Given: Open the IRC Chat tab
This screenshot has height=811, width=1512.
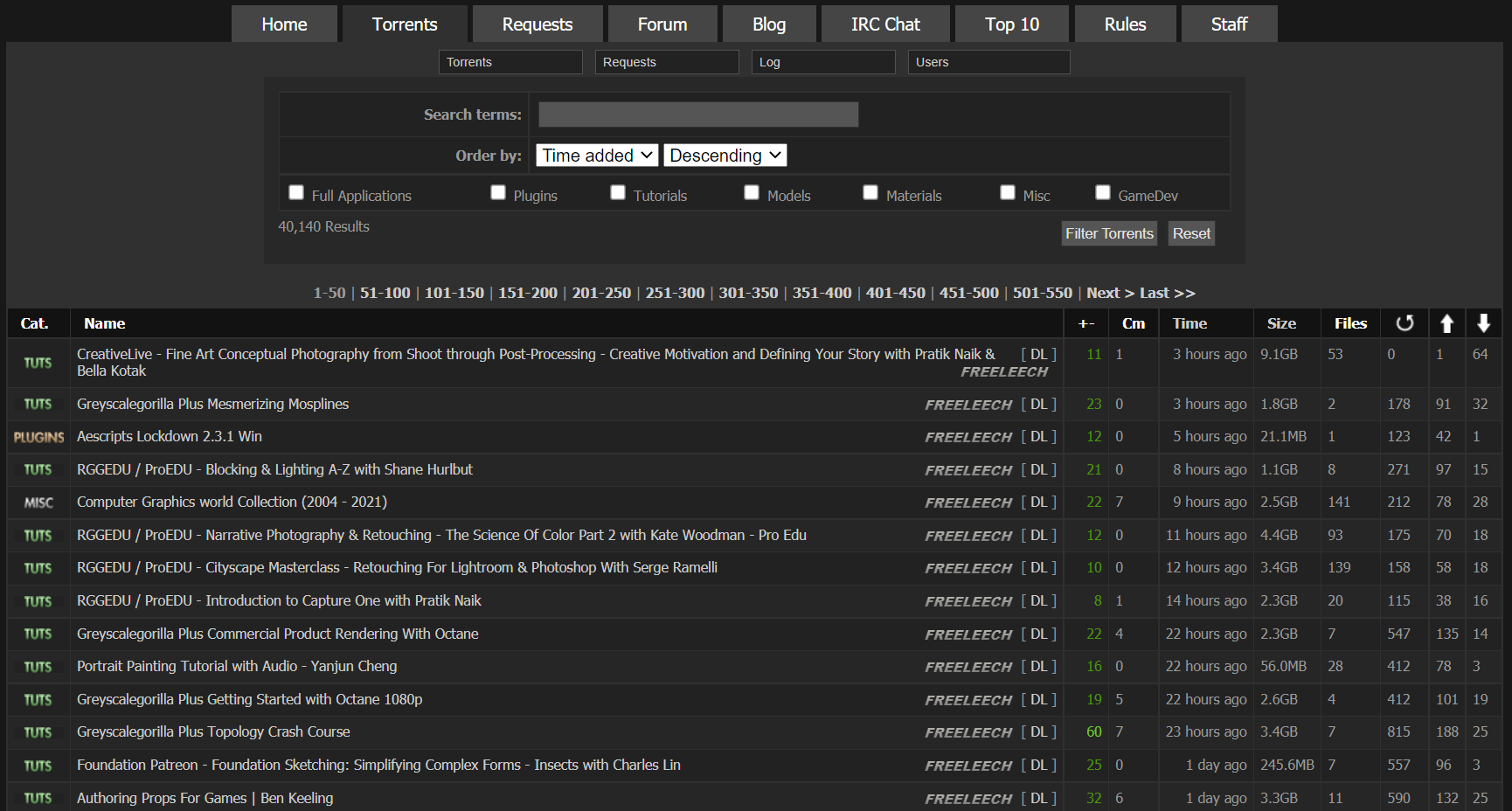Looking at the screenshot, I should coord(885,24).
